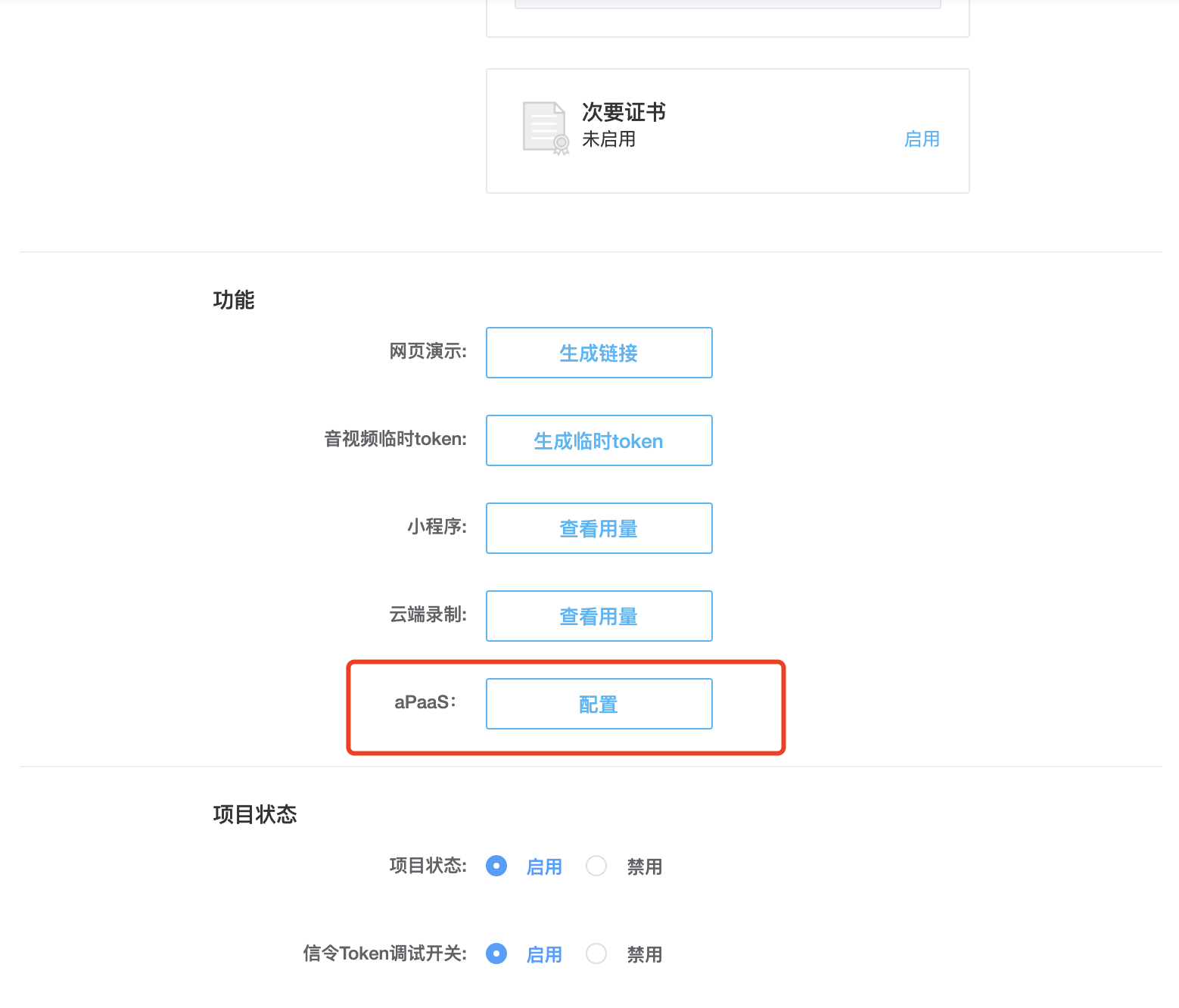The height and width of the screenshot is (1008, 1179).
Task: Open the aPaaS 配置 configuration
Action: click(x=598, y=704)
